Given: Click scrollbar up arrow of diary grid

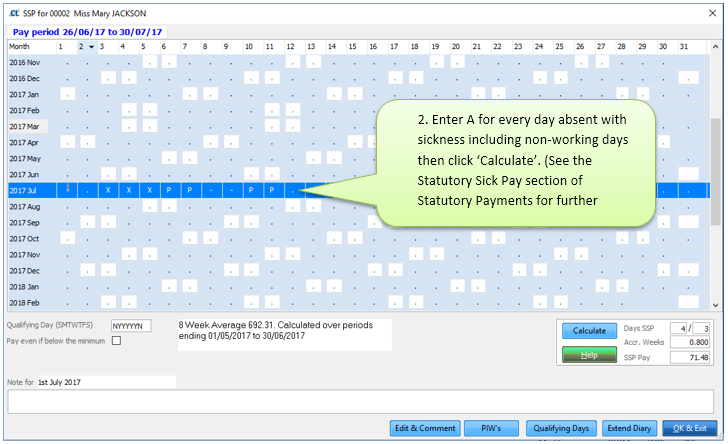Looking at the screenshot, I should click(x=715, y=47).
